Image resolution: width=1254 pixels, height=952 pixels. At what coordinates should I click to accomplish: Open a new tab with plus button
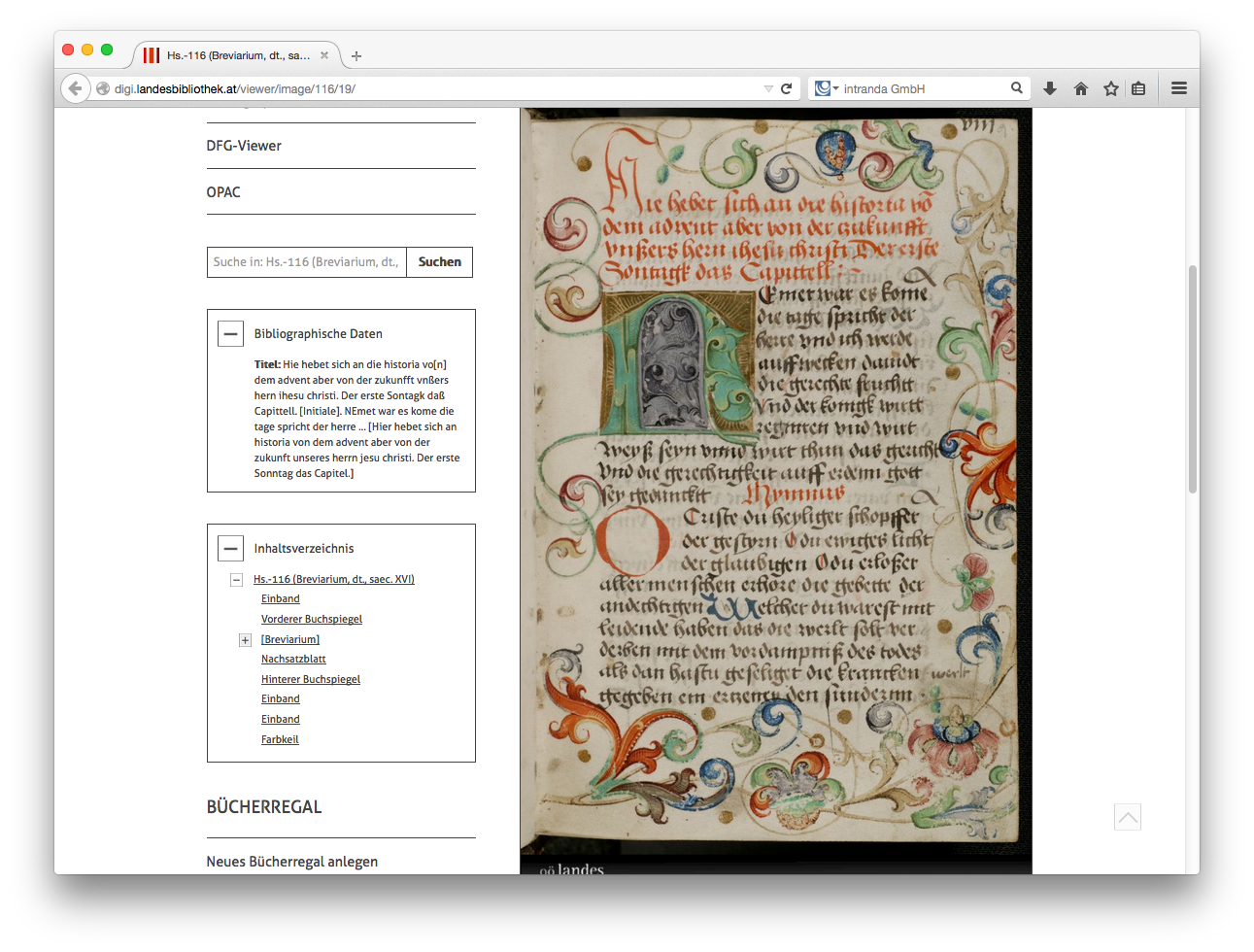click(356, 56)
